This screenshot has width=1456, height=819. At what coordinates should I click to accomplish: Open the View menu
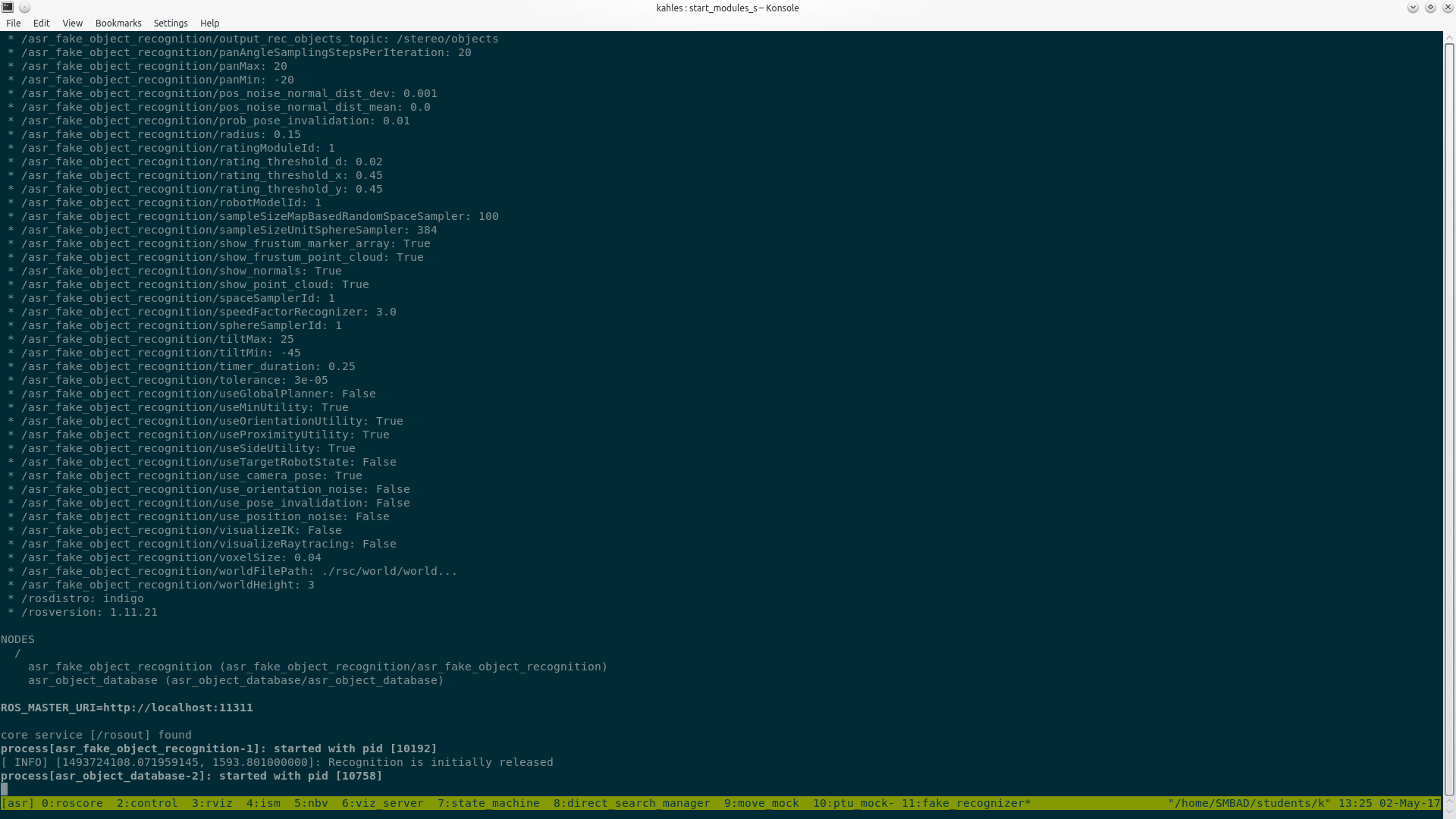[x=72, y=24]
